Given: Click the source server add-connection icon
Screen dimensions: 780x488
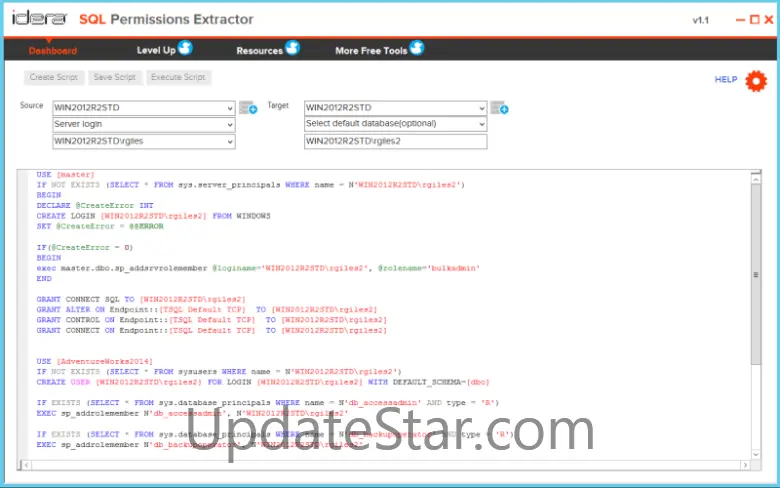Looking at the screenshot, I should click(x=248, y=107).
